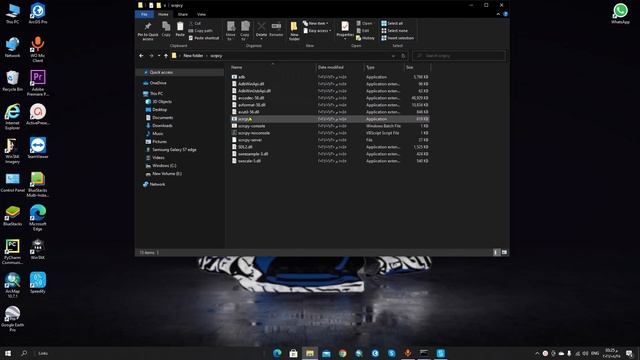This screenshot has height=360, width=640.
Task: Select Downloads in navigation pane
Action: (162, 126)
